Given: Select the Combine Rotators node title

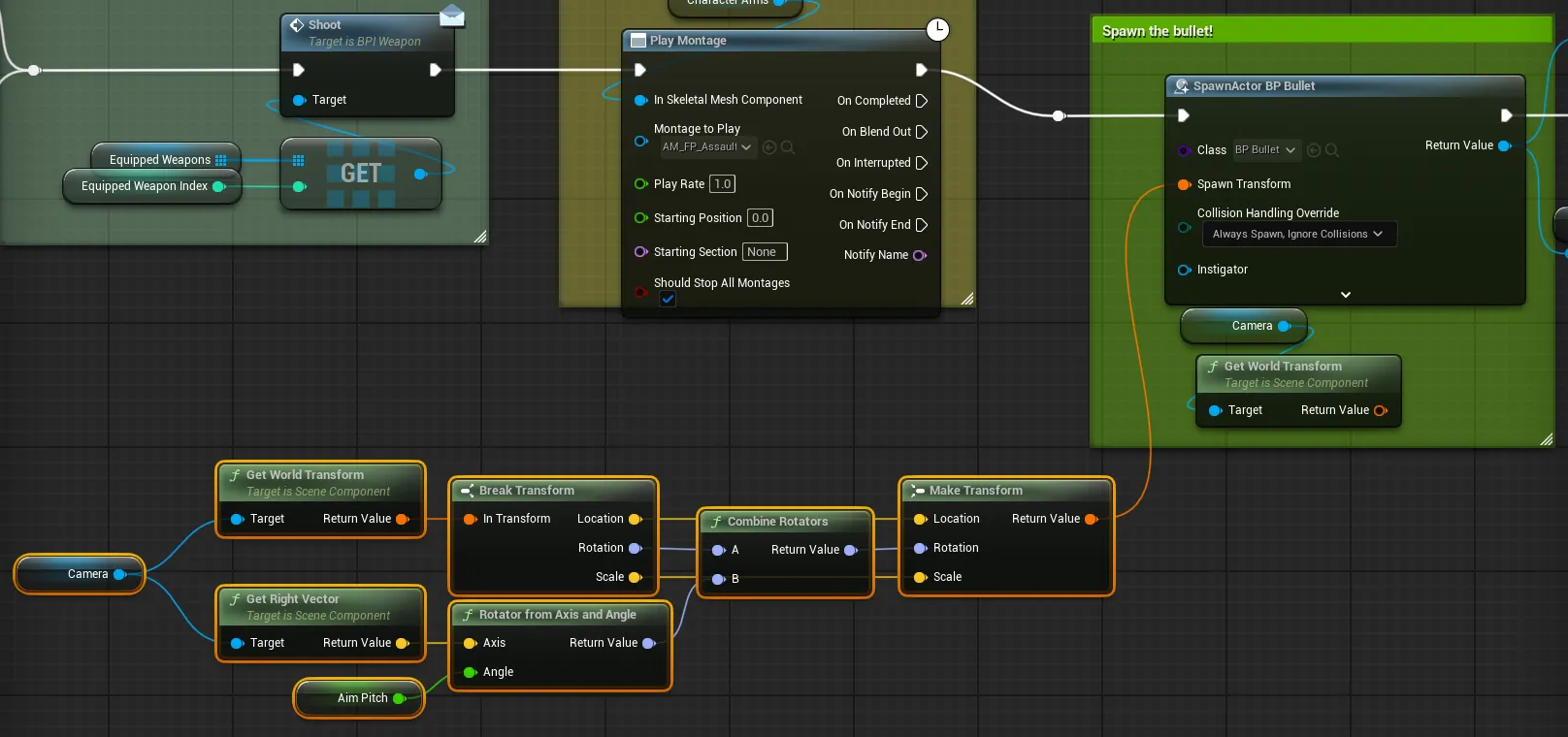Looking at the screenshot, I should point(778,522).
